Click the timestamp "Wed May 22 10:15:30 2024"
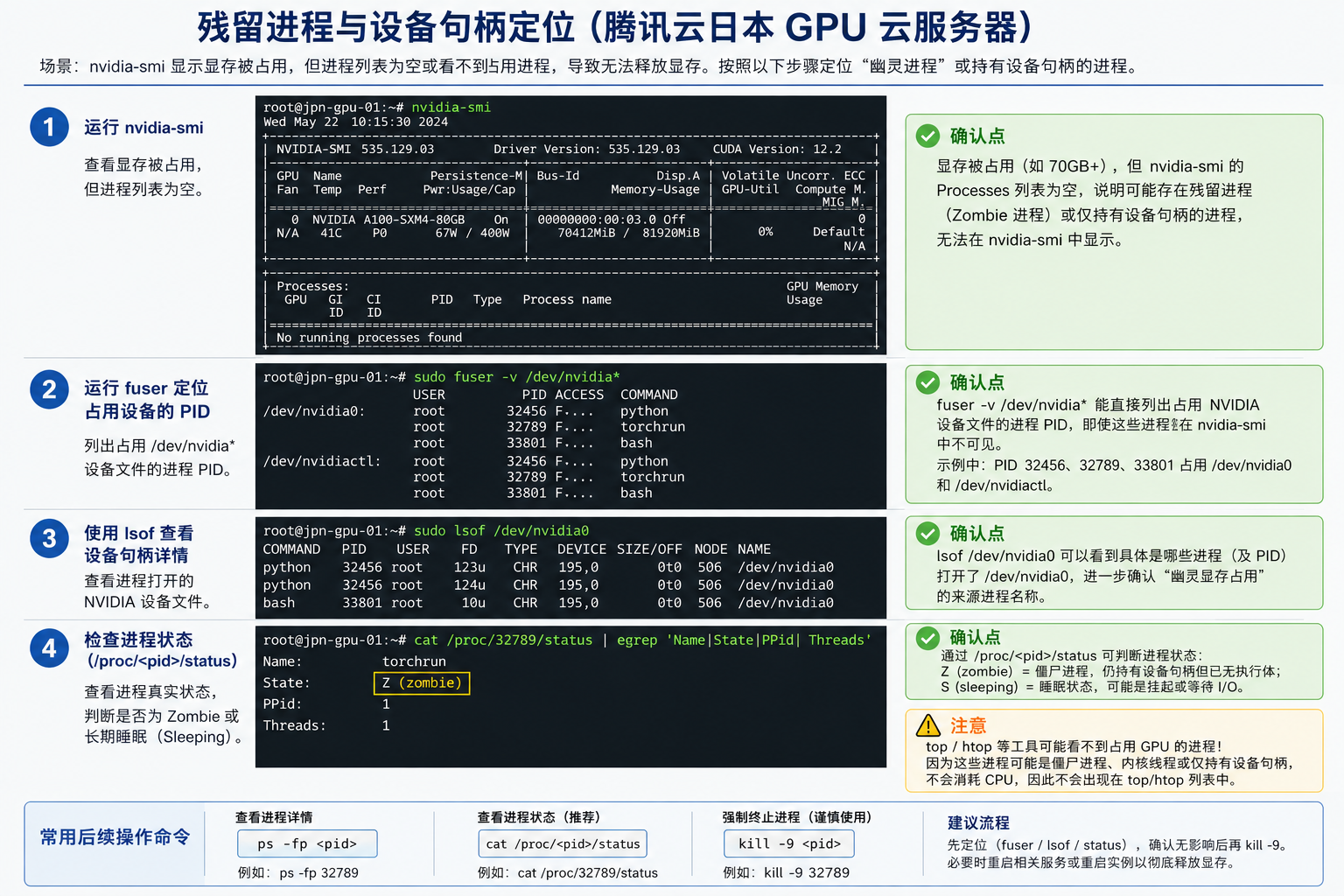The image size is (1344, 896). [356, 122]
